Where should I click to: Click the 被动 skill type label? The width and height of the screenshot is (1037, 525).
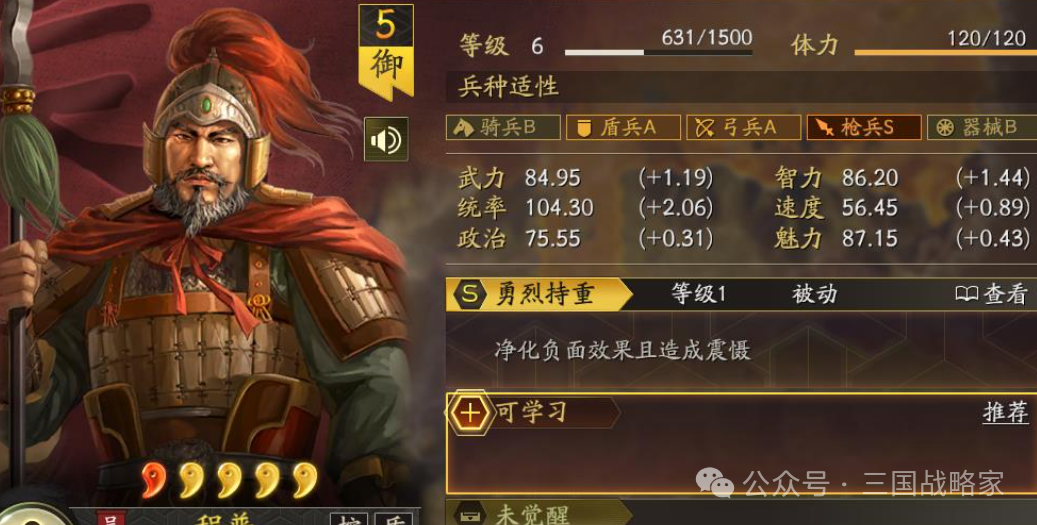pyautogui.click(x=815, y=294)
